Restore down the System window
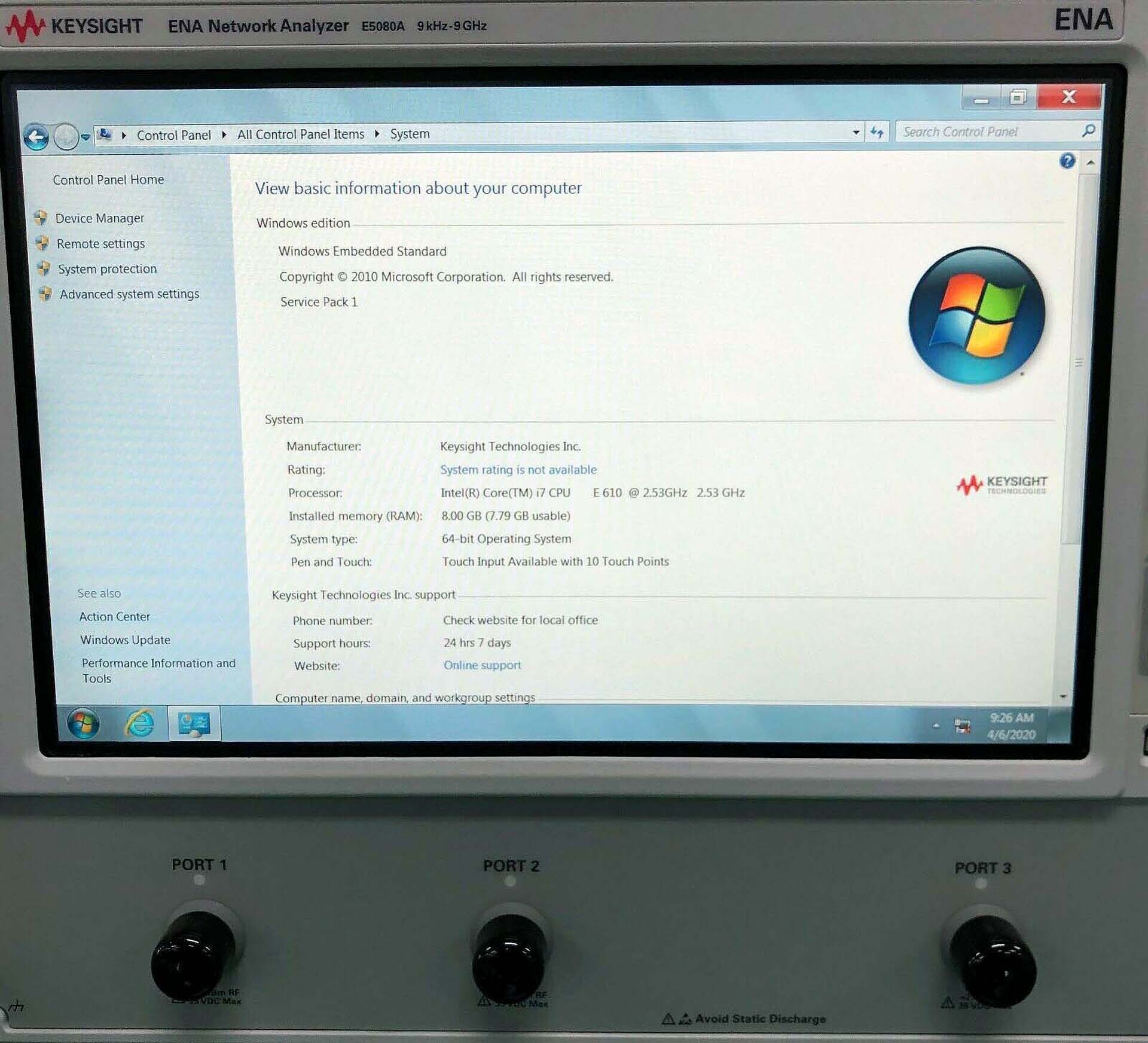The width and height of the screenshot is (1148, 1043). click(x=1018, y=97)
